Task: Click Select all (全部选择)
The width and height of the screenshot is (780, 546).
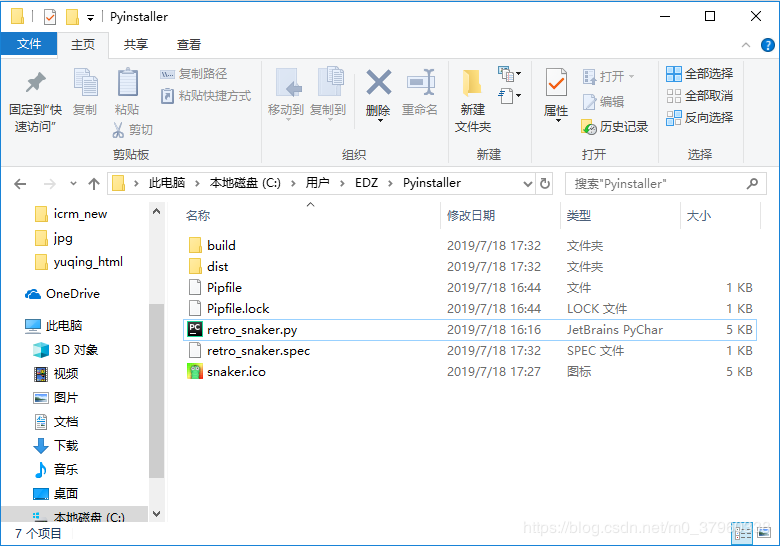Action: pyautogui.click(x=699, y=74)
